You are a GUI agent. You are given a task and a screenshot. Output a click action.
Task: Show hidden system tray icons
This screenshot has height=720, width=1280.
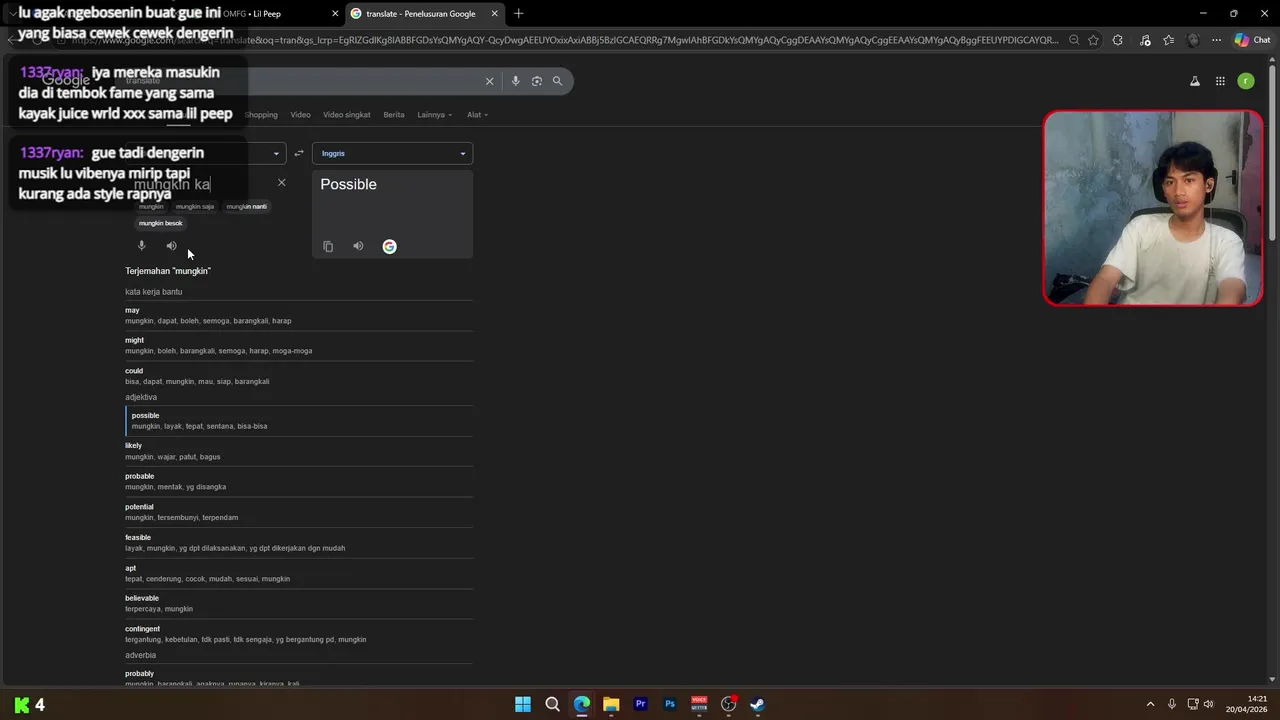point(1150,704)
